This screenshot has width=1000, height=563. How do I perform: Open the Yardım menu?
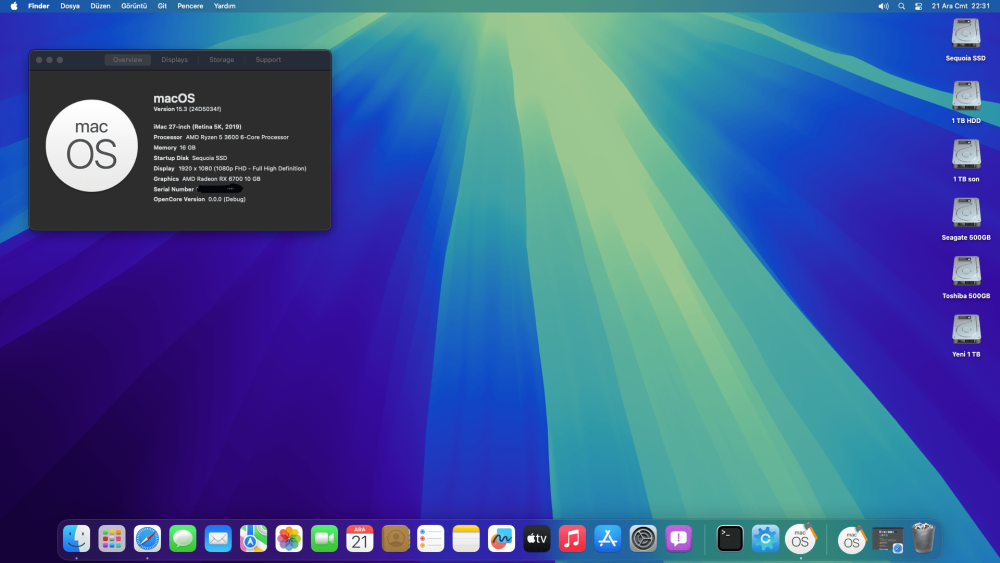pyautogui.click(x=224, y=6)
